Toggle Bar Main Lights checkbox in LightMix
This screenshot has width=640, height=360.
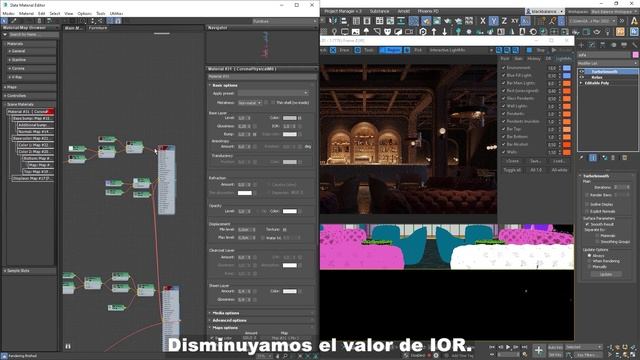pyautogui.click(x=503, y=83)
